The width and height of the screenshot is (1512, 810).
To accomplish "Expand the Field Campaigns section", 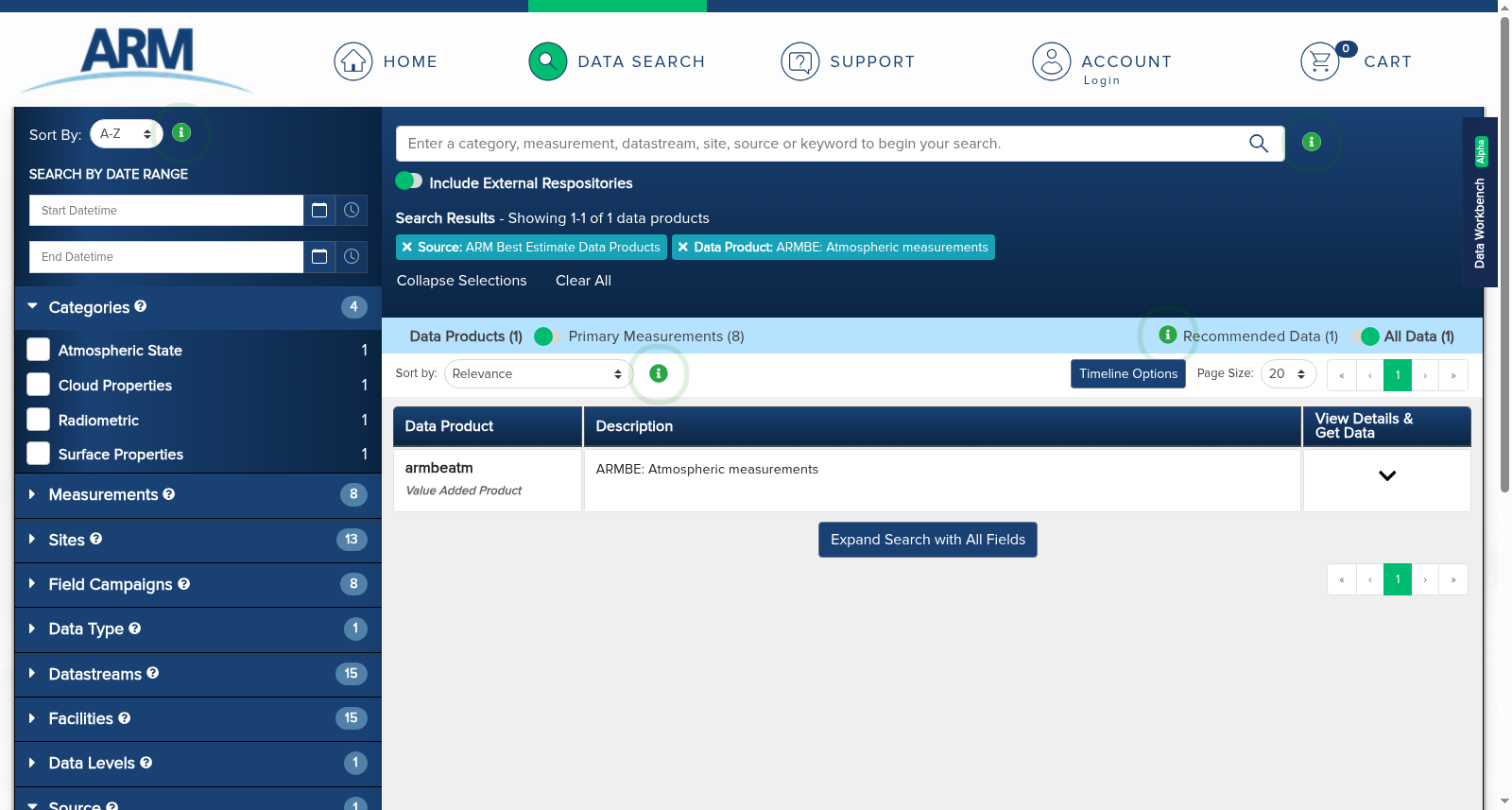I will [32, 584].
